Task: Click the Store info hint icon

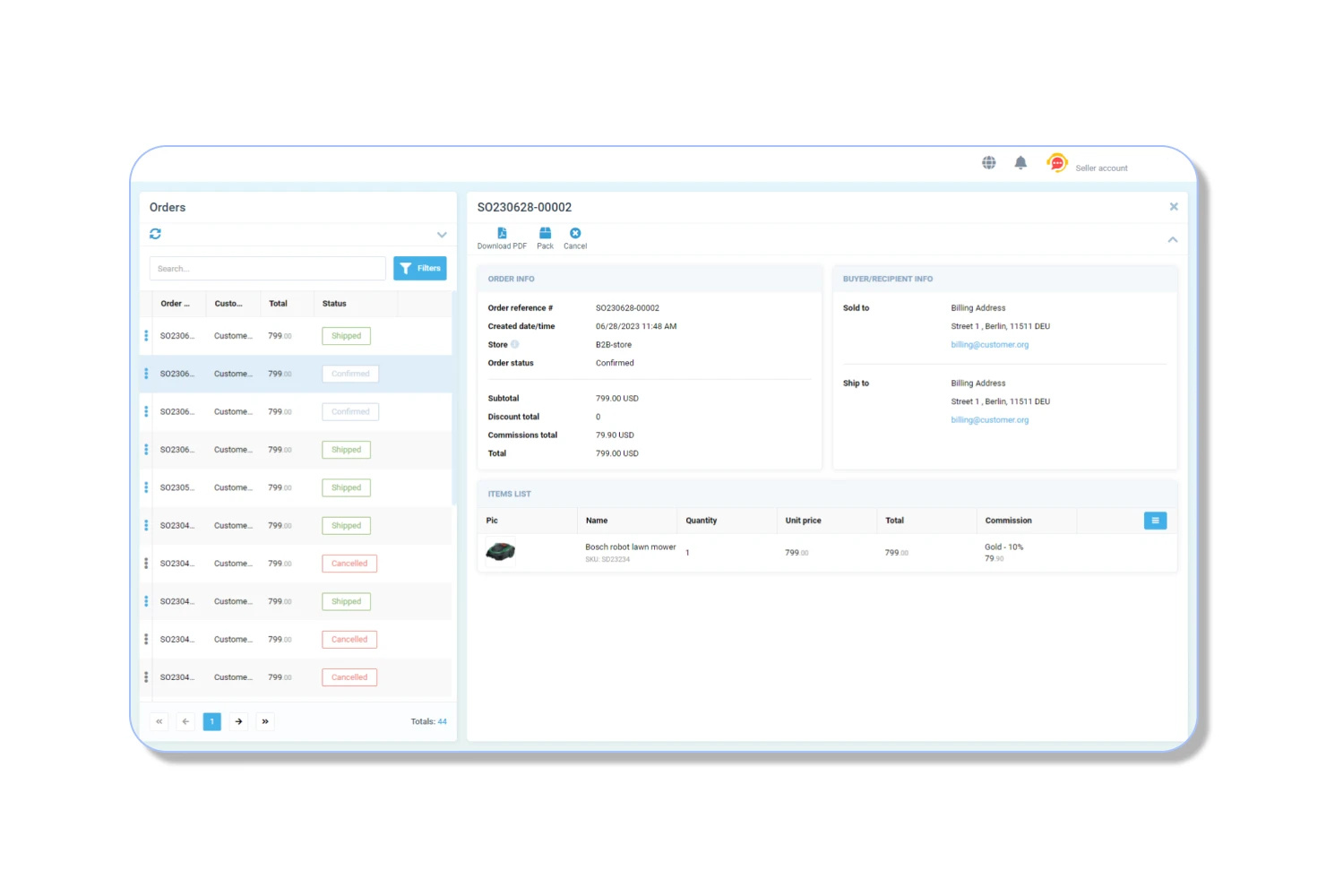Action: pos(515,344)
